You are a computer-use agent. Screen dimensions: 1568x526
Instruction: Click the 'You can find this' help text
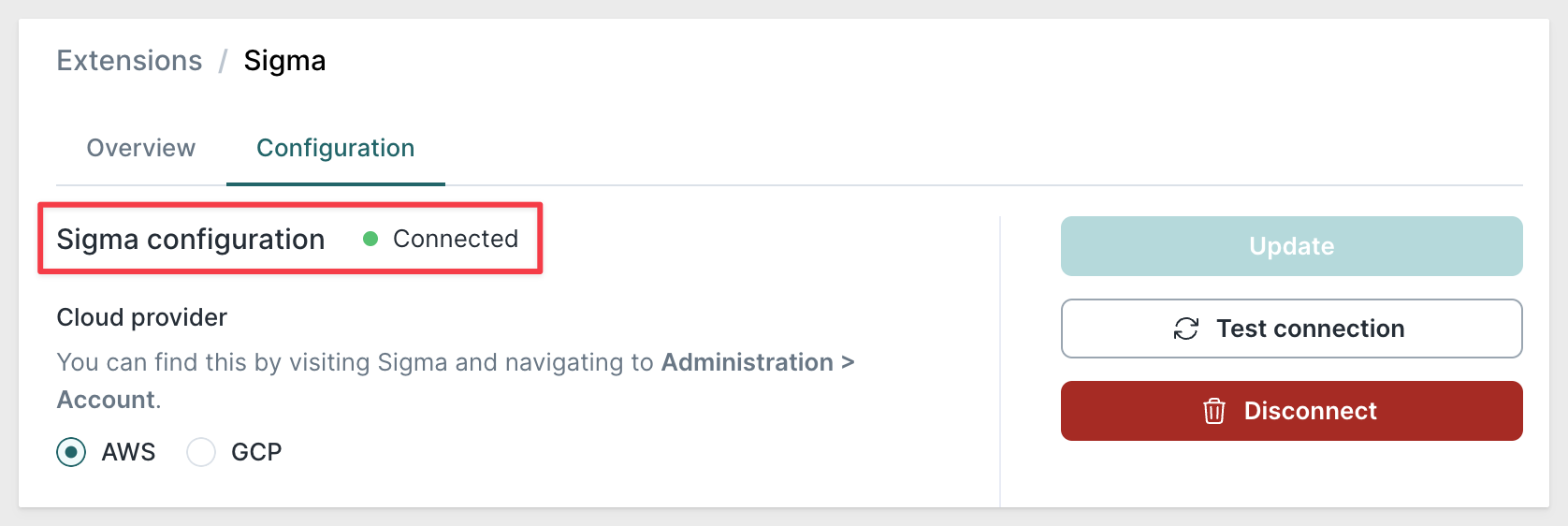pyautogui.click(x=456, y=381)
